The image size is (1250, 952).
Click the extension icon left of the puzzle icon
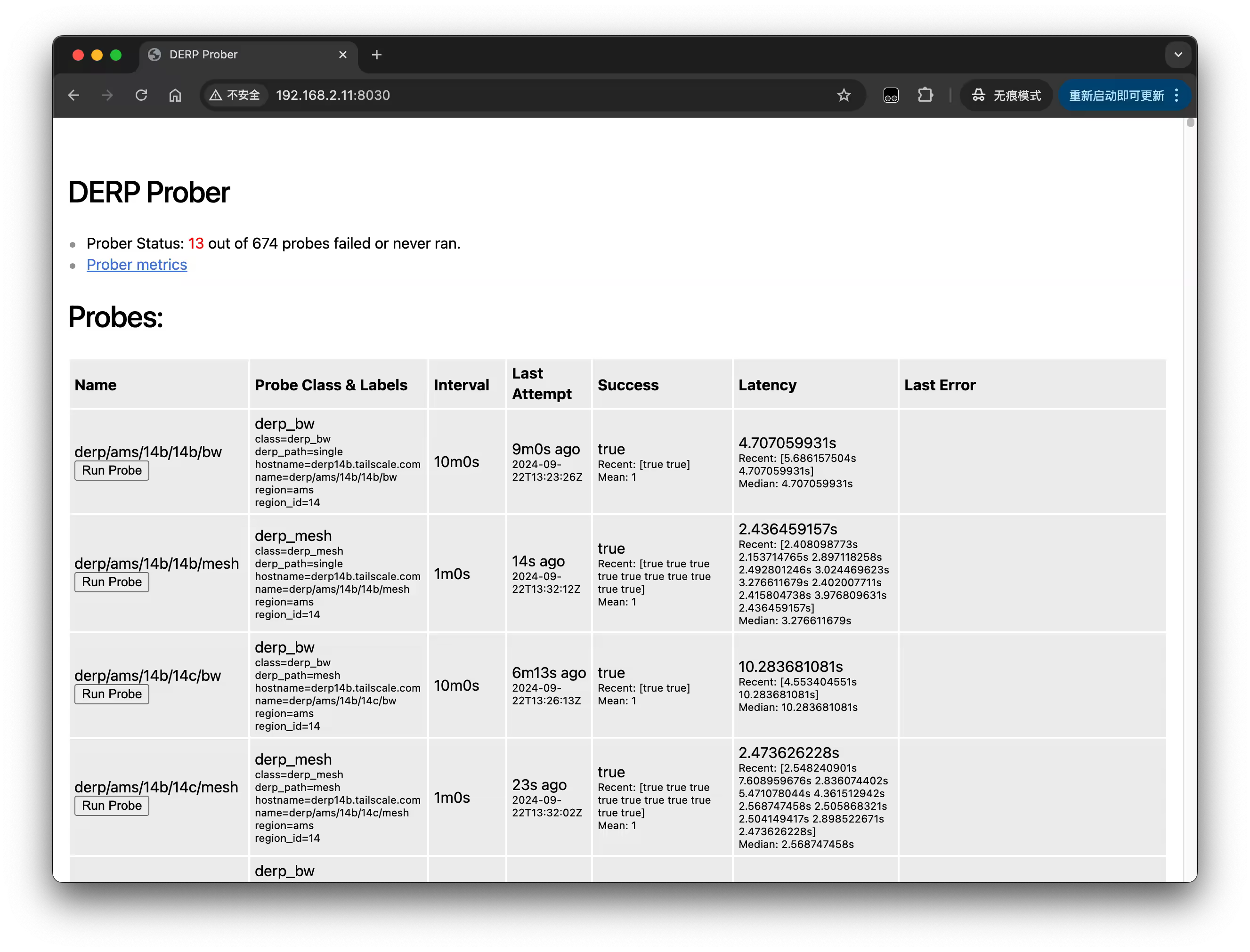coord(891,95)
